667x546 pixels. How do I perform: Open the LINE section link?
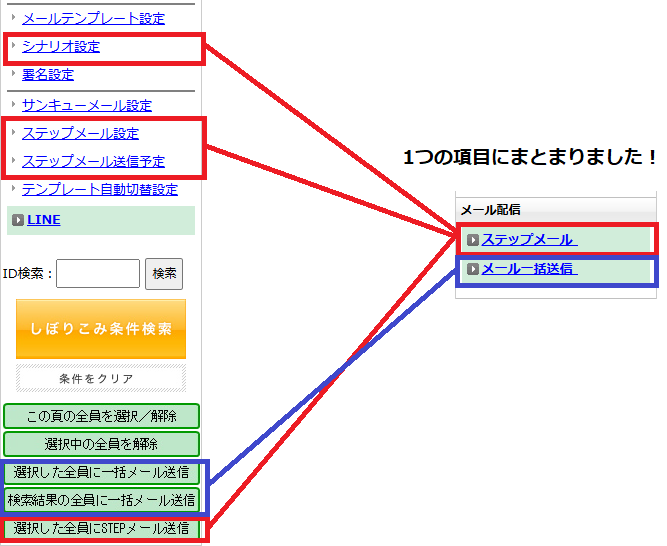[44, 220]
